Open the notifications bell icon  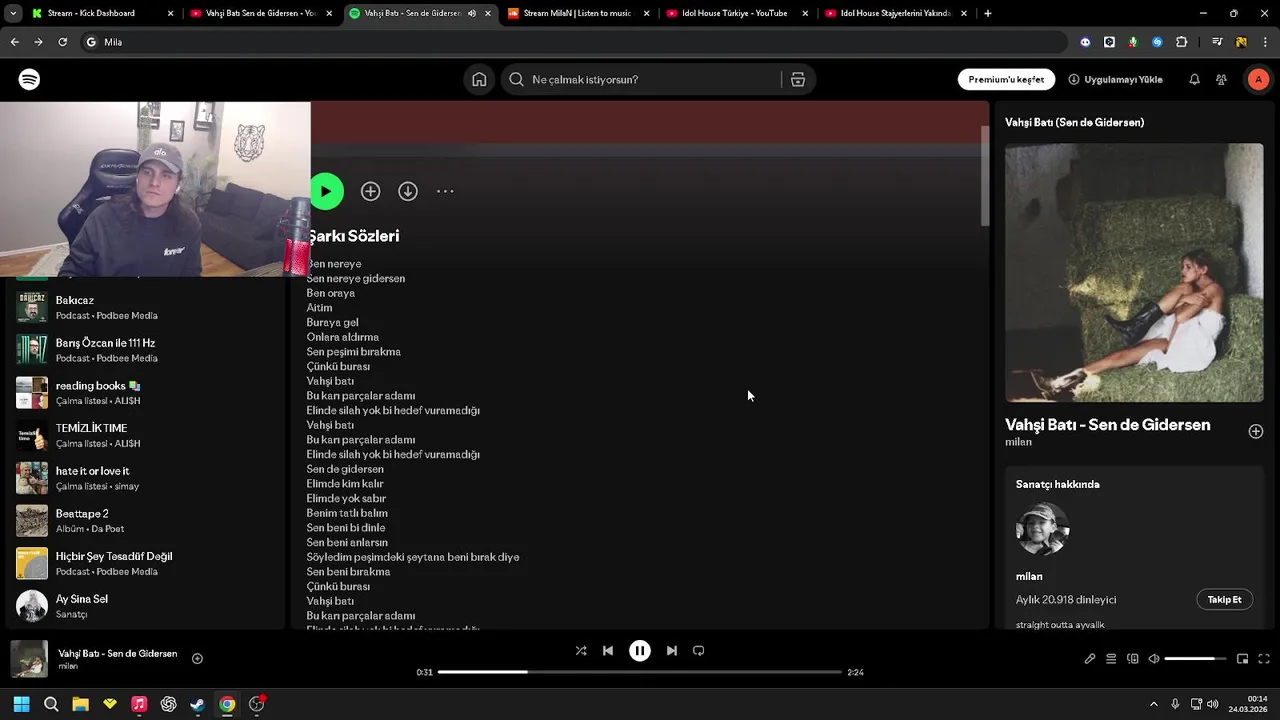1194,79
